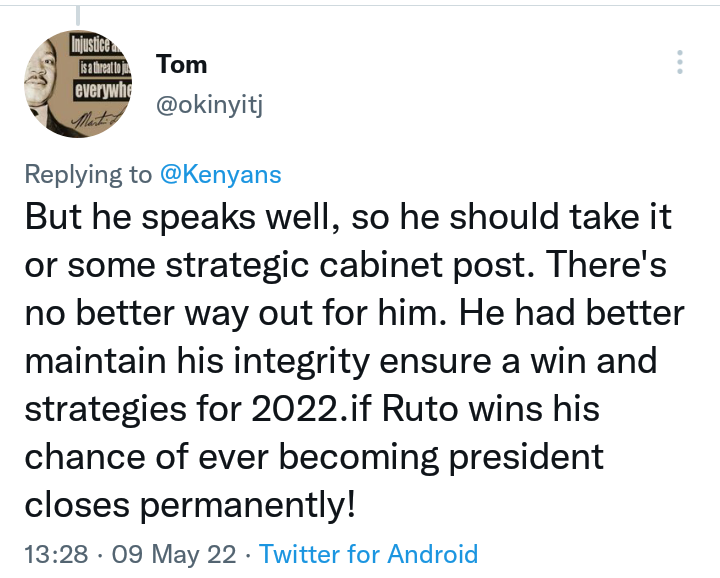The height and width of the screenshot is (578, 720).
Task: Click '2022' in the tweet text
Action: [297, 409]
